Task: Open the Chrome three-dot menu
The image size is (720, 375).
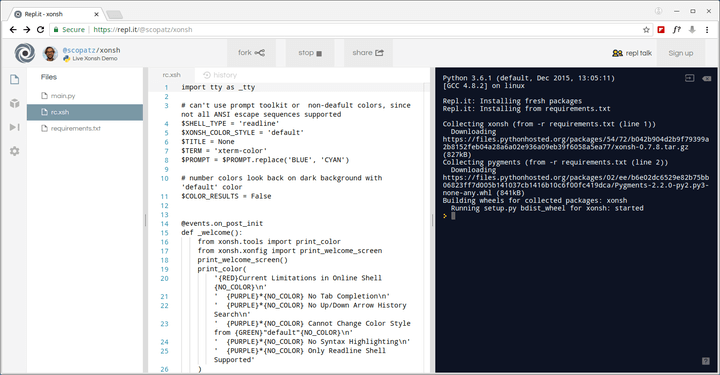Action: point(707,30)
